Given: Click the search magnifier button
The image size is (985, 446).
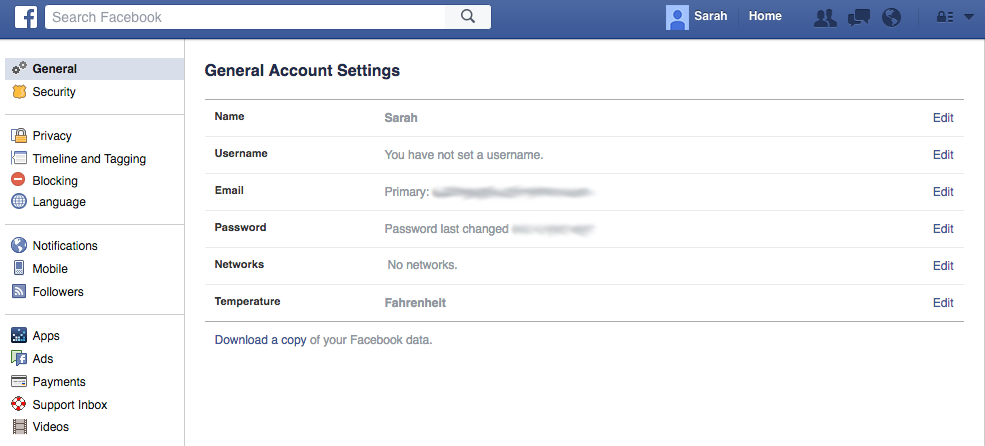Looking at the screenshot, I should pyautogui.click(x=468, y=16).
